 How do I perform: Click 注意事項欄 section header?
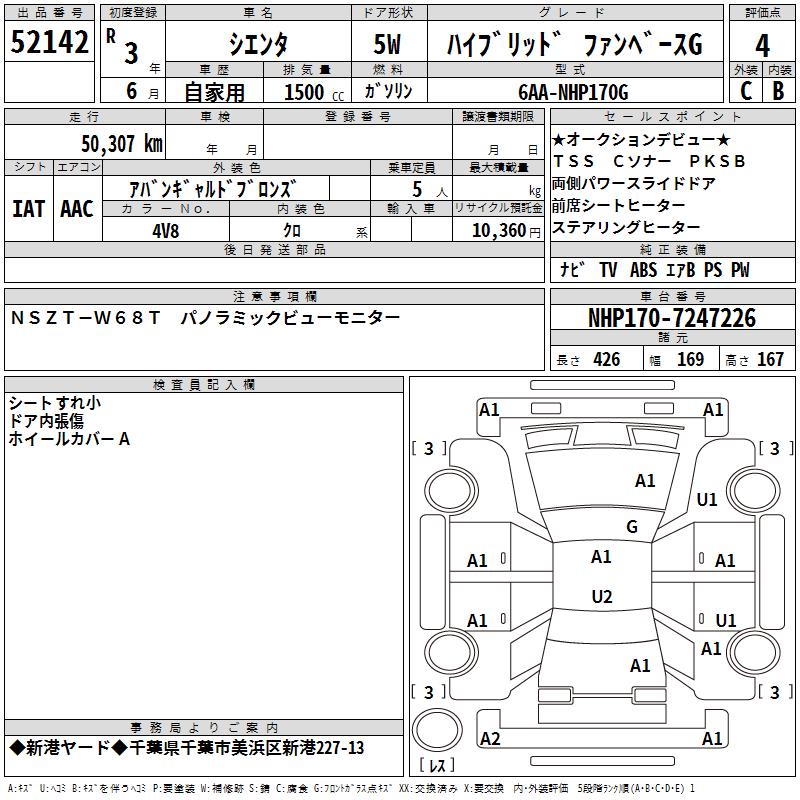click(275, 296)
